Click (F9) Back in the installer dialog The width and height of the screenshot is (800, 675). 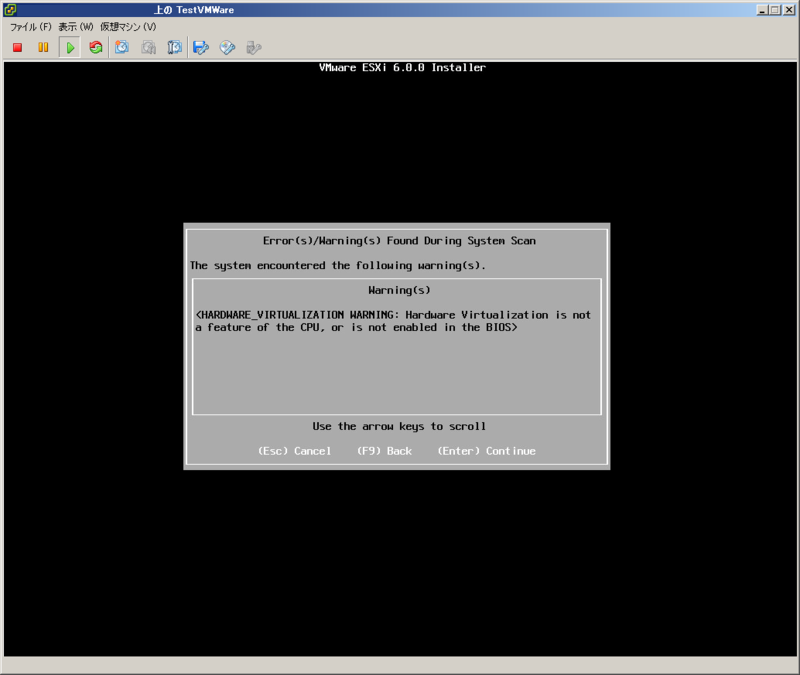(384, 451)
